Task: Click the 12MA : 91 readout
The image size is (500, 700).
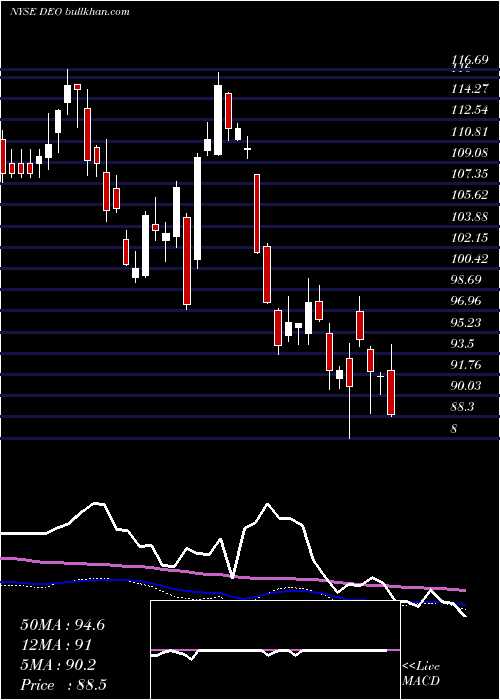Action: click(x=56, y=645)
